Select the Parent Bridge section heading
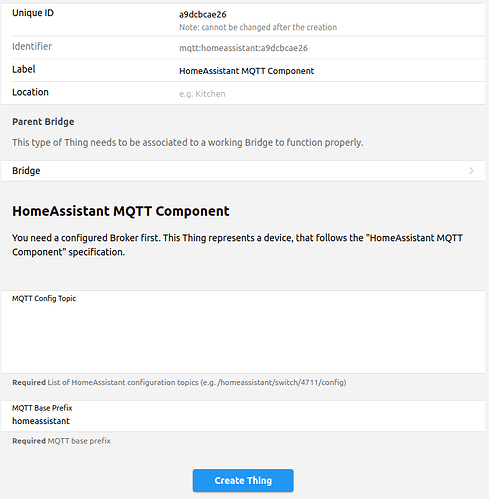Viewport: 489px width, 499px height. [43, 122]
